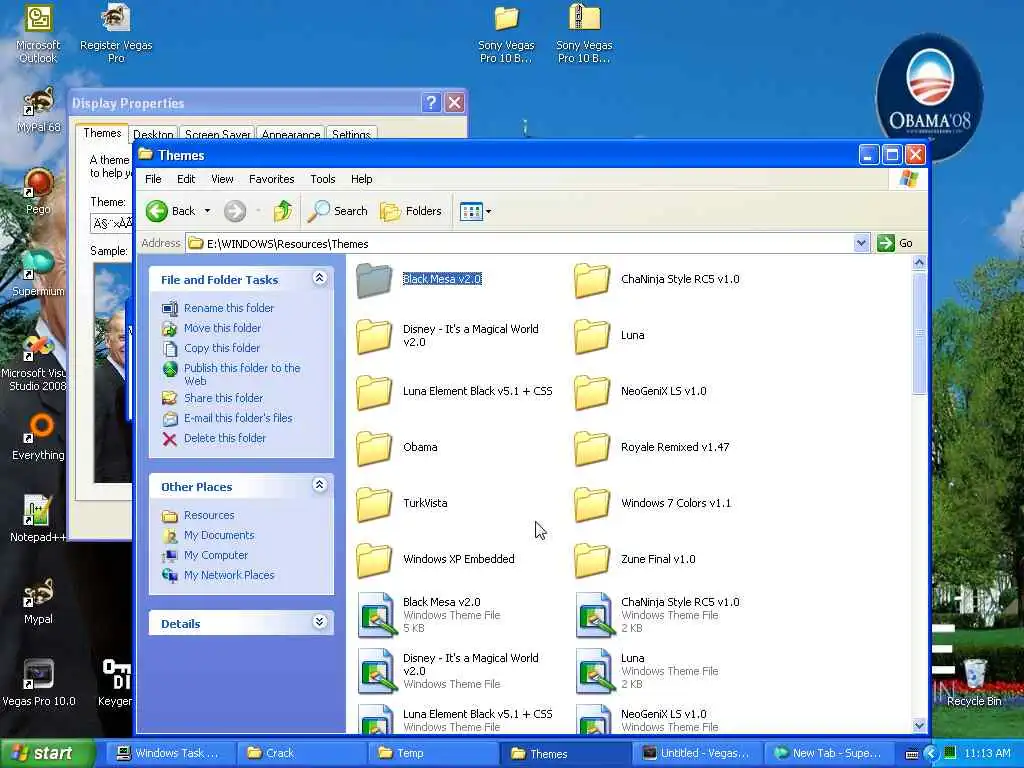Click Publish this folder to the Web
The image size is (1024, 768).
click(242, 374)
